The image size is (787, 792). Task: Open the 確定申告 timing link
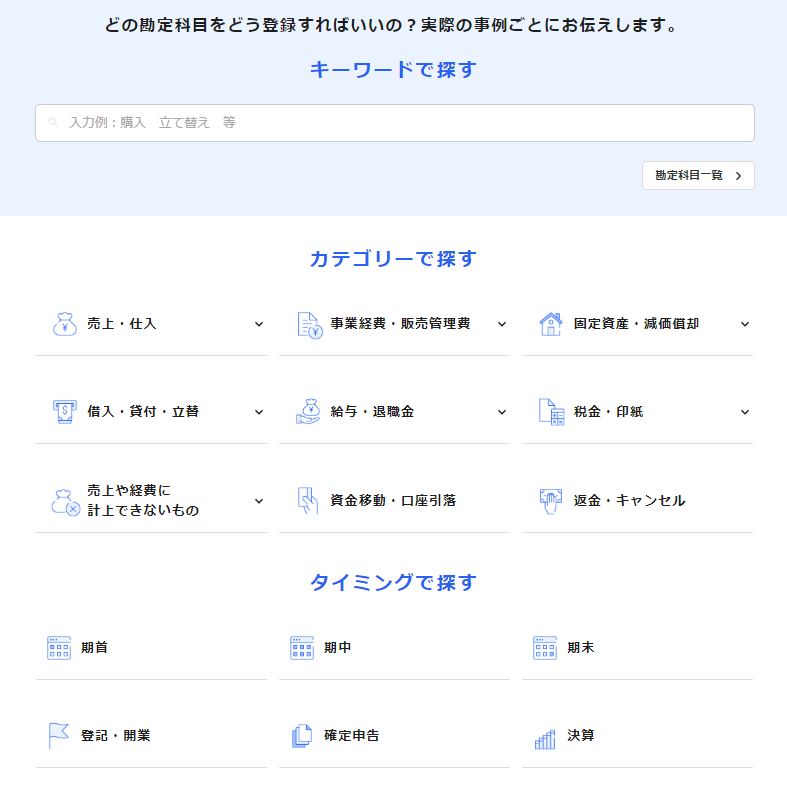pos(394,736)
